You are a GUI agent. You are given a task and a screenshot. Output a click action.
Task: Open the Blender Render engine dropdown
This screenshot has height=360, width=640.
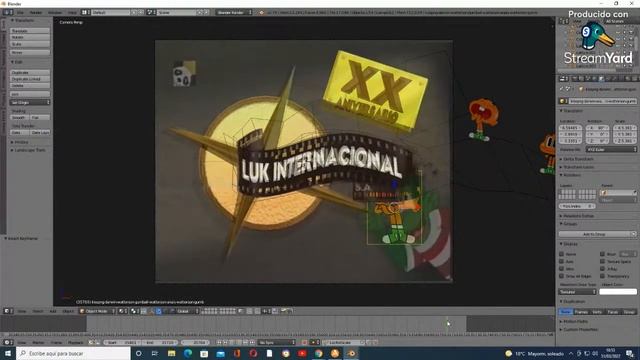pyautogui.click(x=234, y=12)
